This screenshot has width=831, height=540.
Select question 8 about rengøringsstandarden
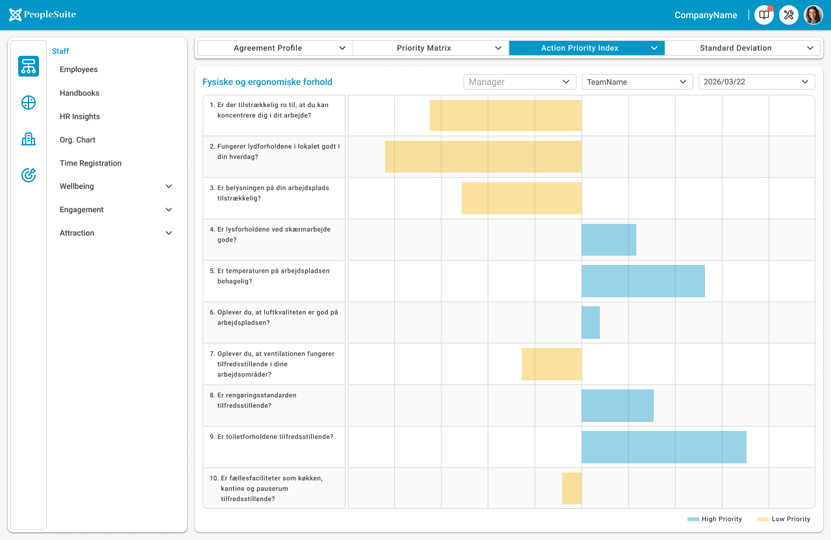point(274,405)
